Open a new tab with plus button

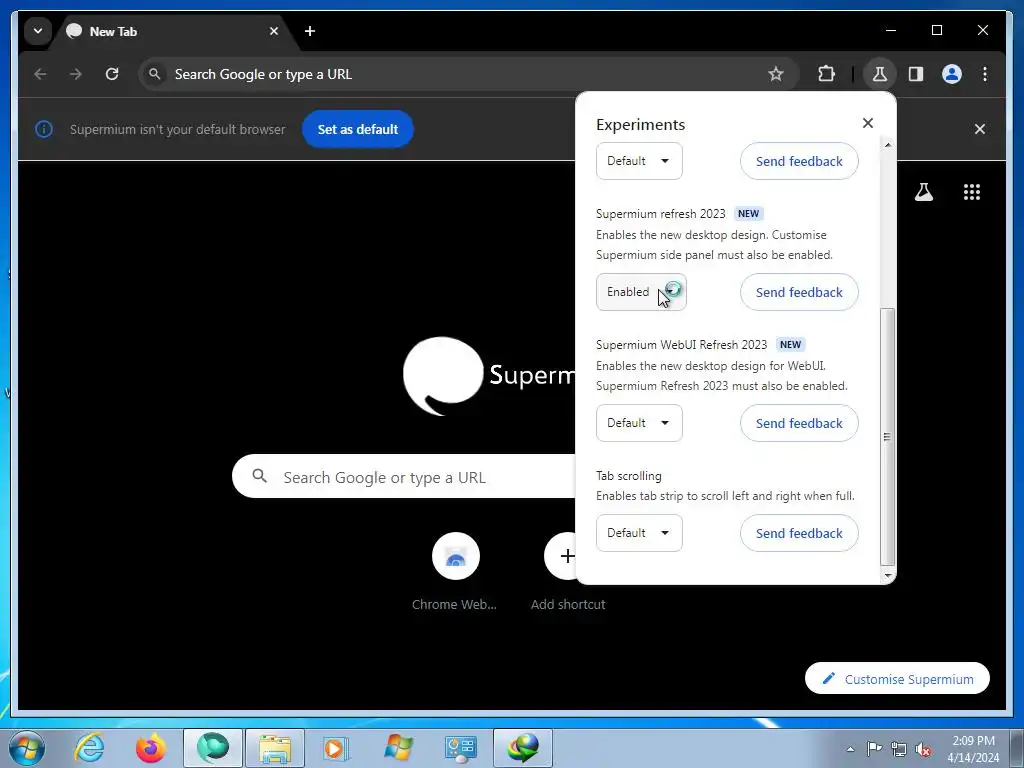(x=310, y=31)
